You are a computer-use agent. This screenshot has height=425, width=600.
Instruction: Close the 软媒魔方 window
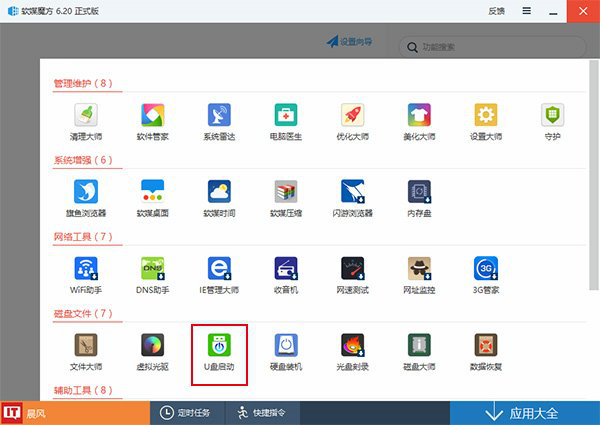583,11
